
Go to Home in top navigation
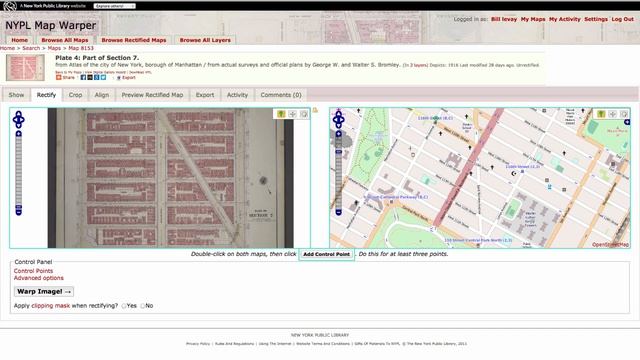click(x=20, y=40)
